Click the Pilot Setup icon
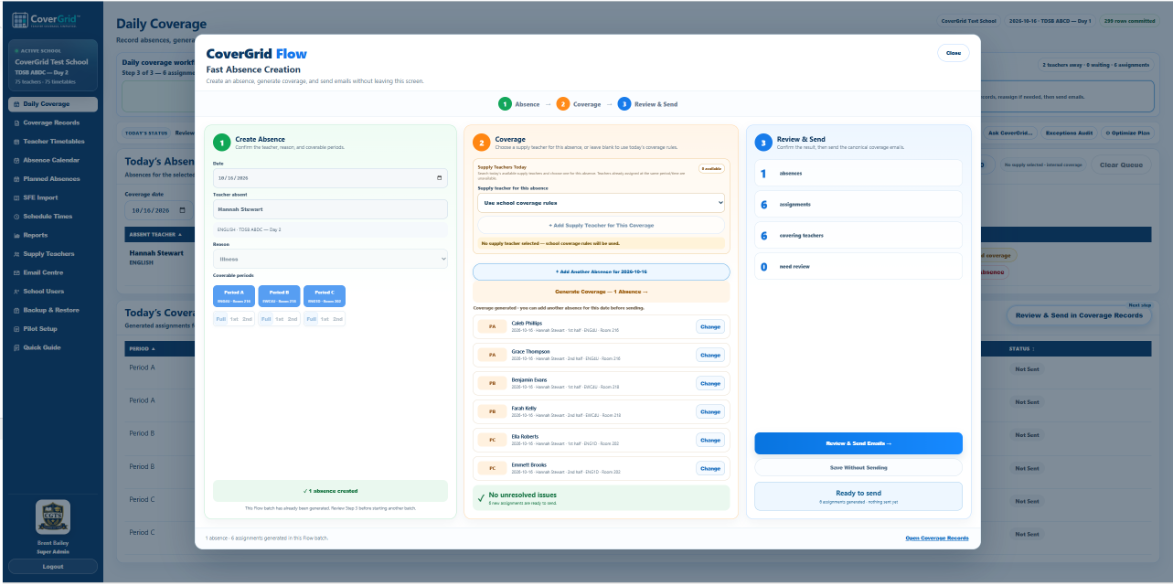Image resolution: width=1173 pixels, height=584 pixels. [x=16, y=329]
